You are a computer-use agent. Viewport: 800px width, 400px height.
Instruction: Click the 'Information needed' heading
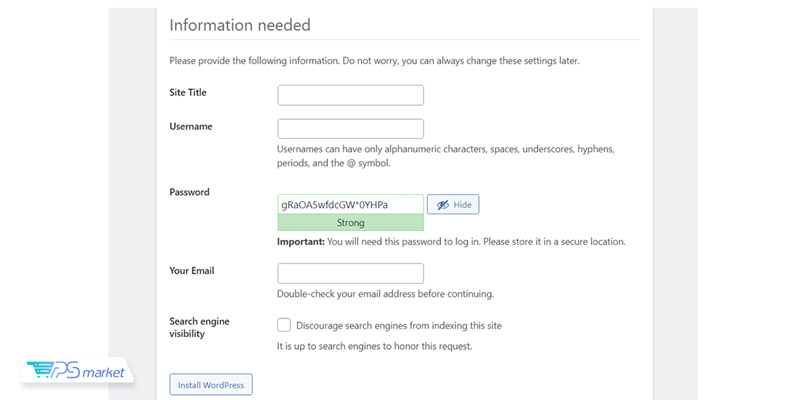coord(240,25)
